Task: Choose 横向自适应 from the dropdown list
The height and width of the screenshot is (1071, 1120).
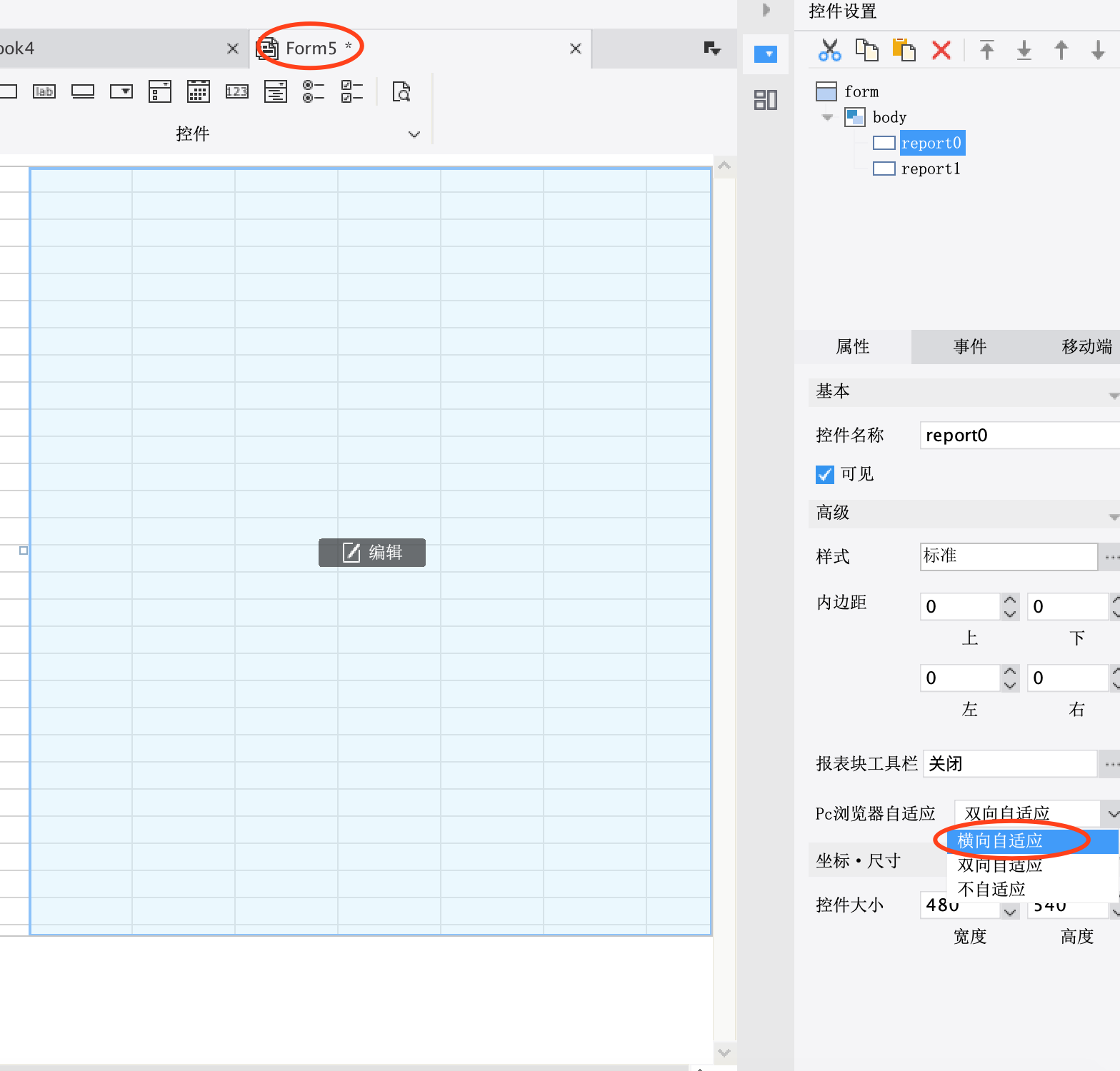Action: pyautogui.click(x=1000, y=841)
